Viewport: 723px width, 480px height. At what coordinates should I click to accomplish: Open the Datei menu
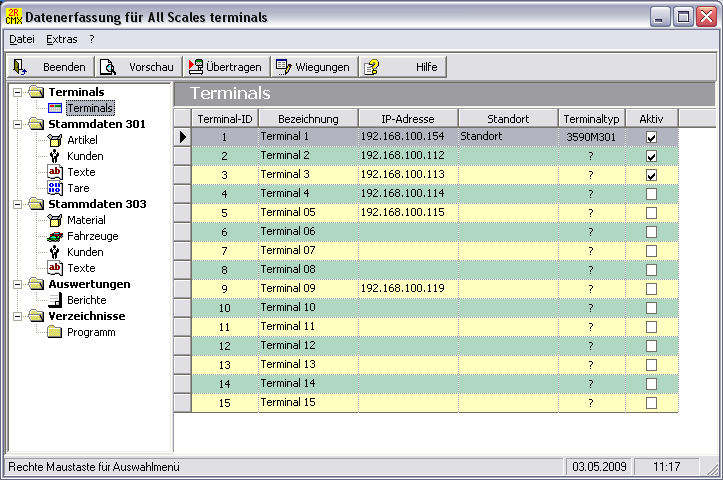point(21,39)
